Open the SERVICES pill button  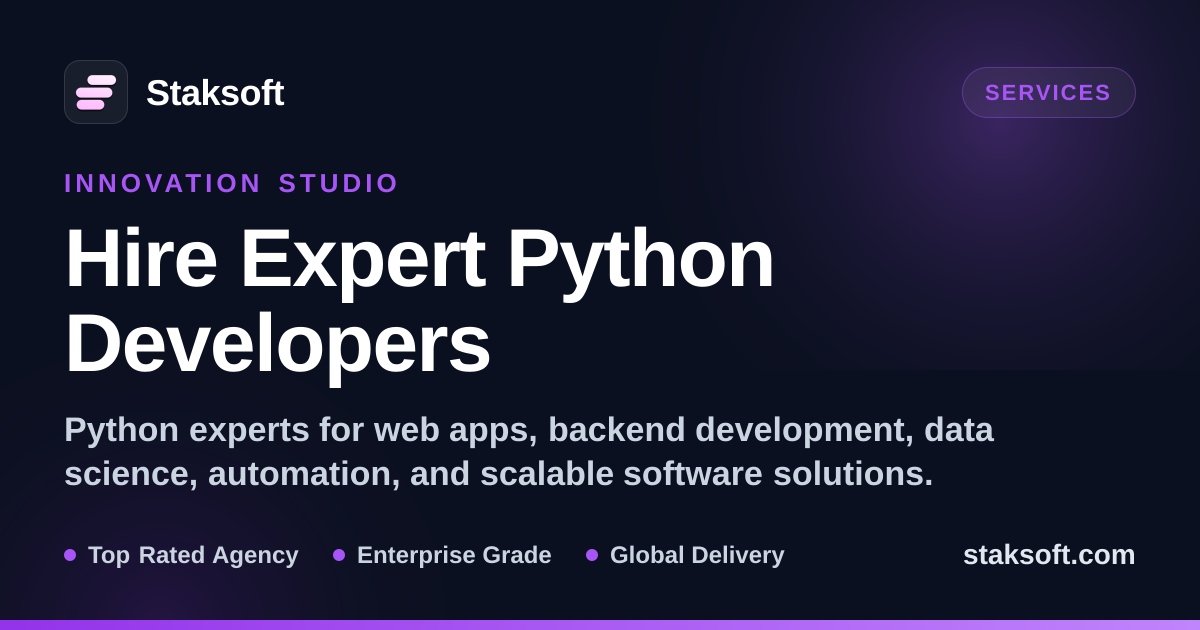(1048, 92)
